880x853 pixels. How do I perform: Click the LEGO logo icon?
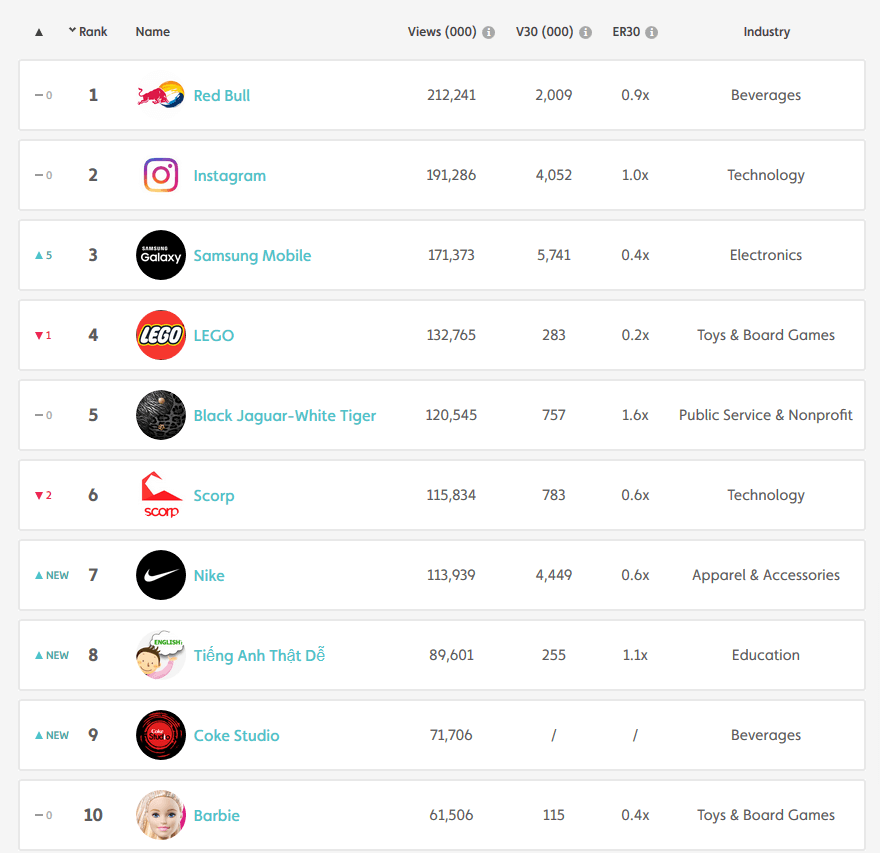tap(161, 335)
